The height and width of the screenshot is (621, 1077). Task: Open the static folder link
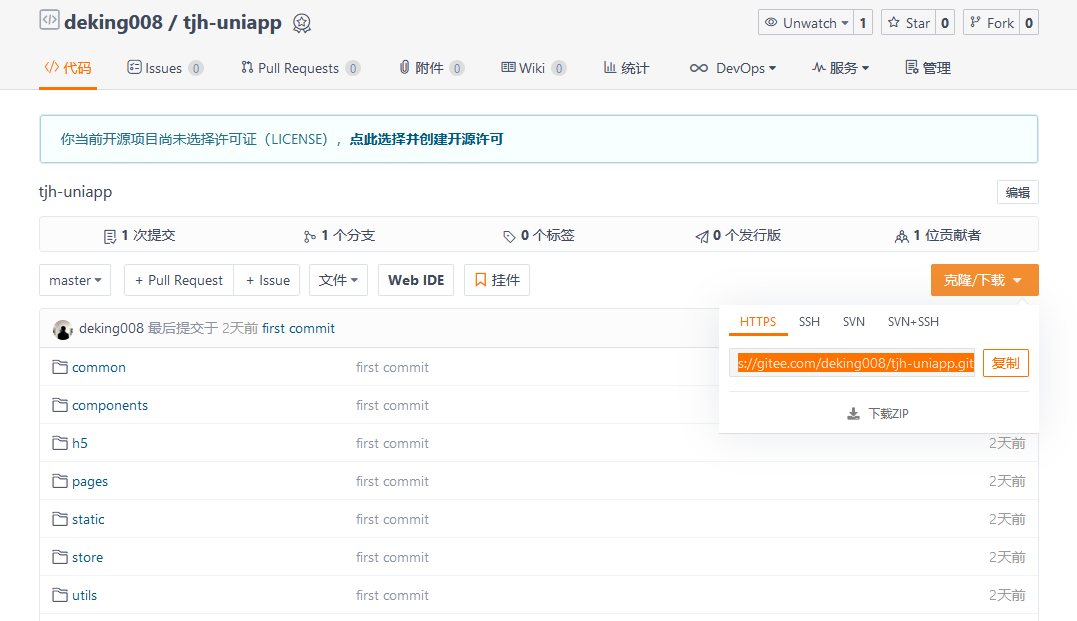click(x=88, y=519)
